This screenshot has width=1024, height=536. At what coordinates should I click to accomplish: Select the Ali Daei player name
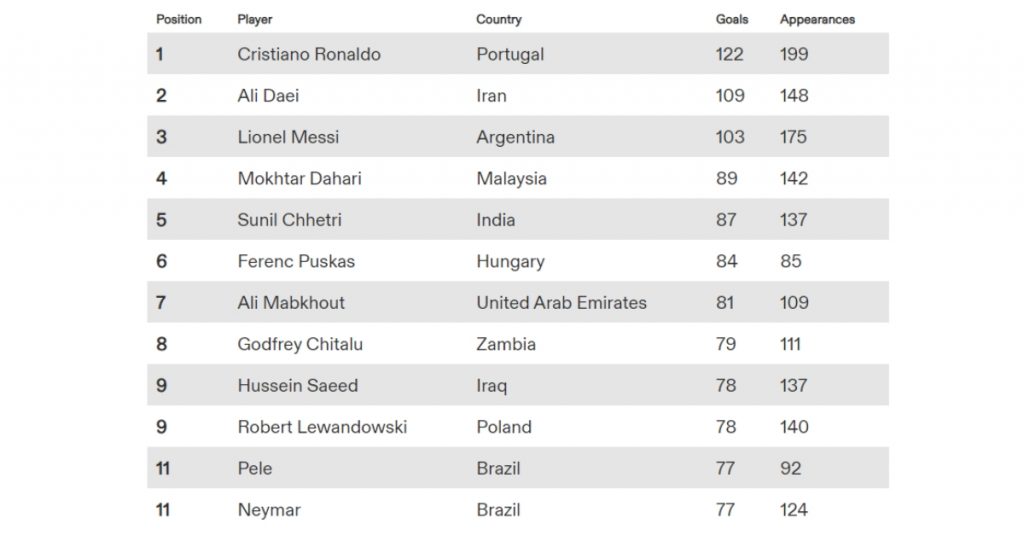(x=268, y=96)
